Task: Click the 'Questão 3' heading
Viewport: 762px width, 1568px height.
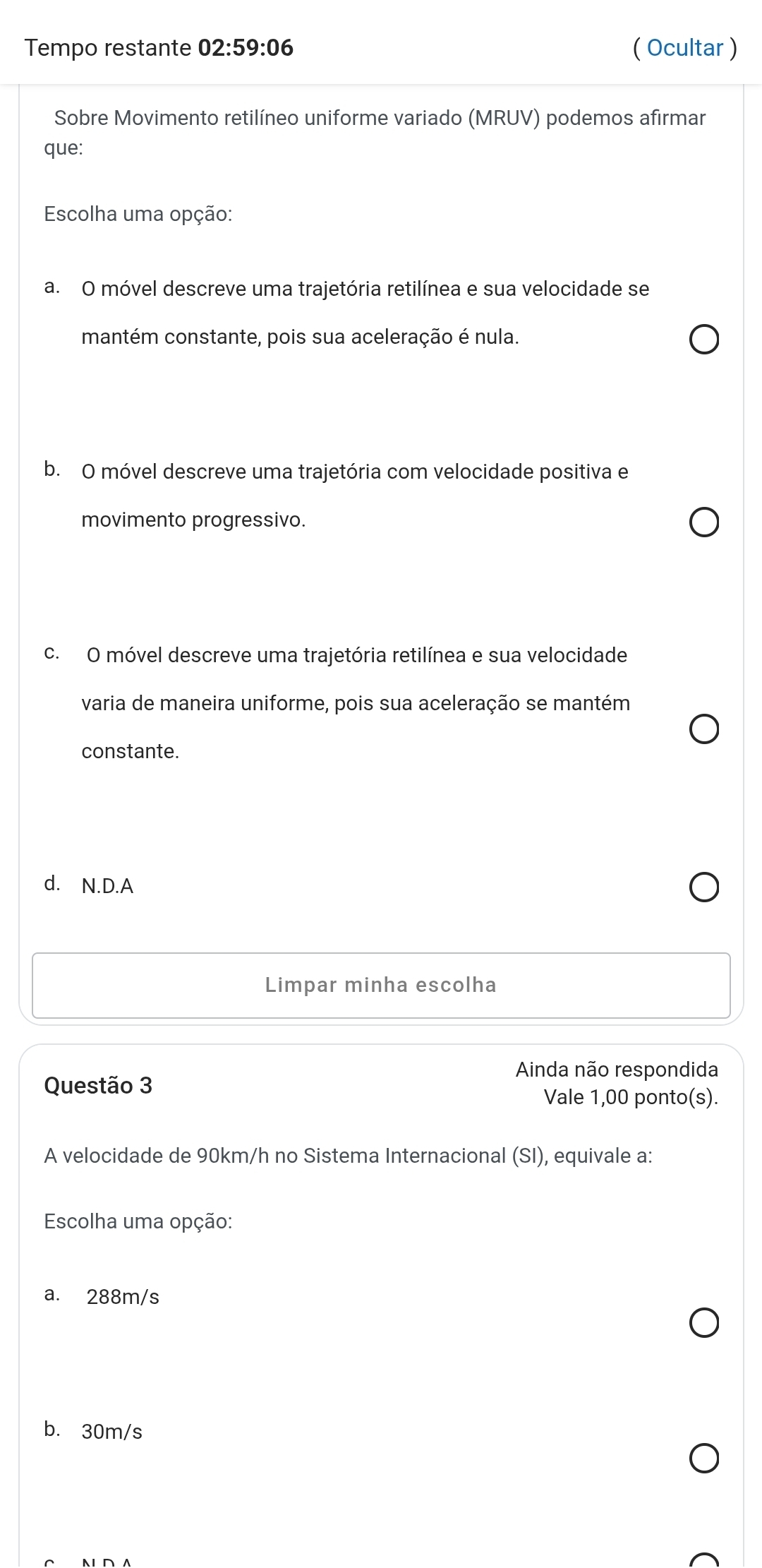Action: tap(98, 1085)
